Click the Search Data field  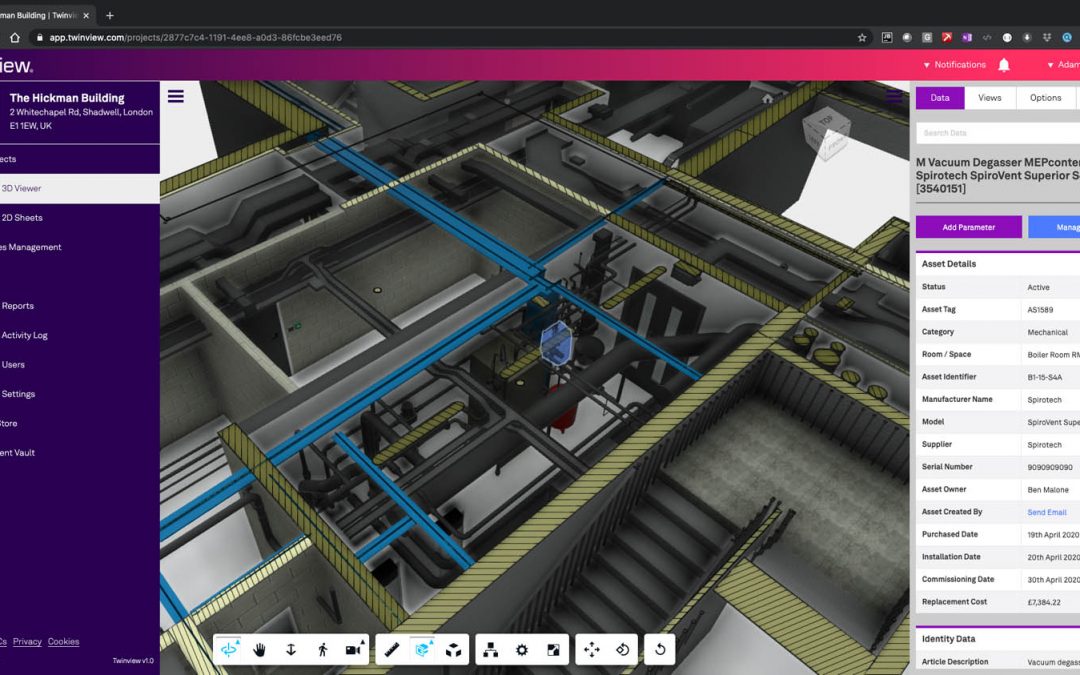coord(998,133)
